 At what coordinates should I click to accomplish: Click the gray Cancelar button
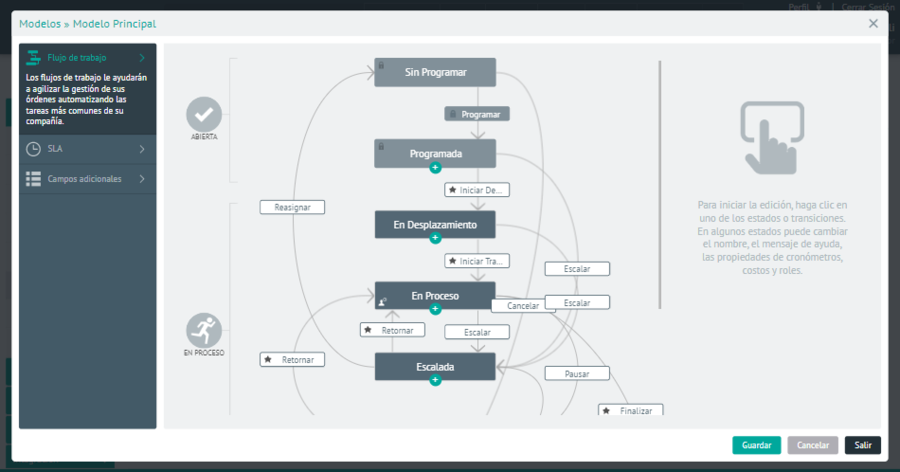[812, 445]
